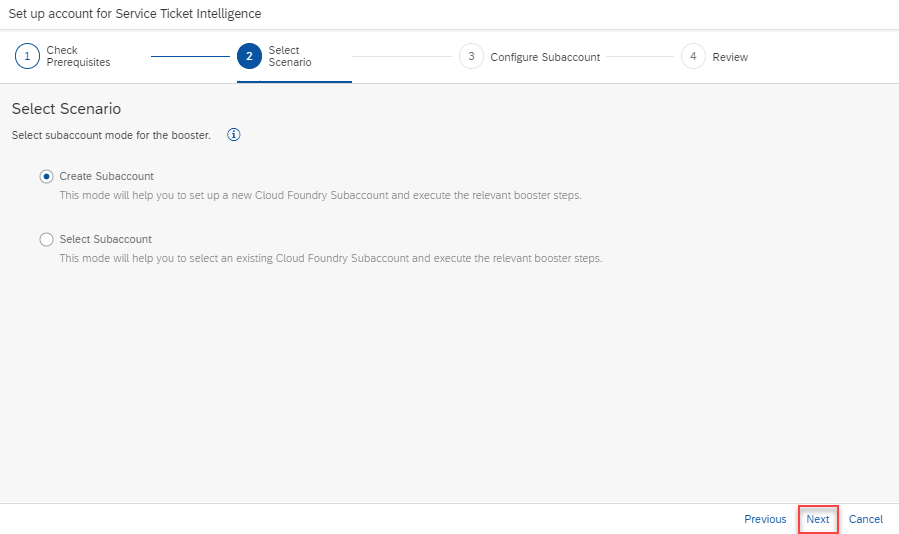
Task: Open the info icon next to subaccount mode
Action: coord(233,135)
